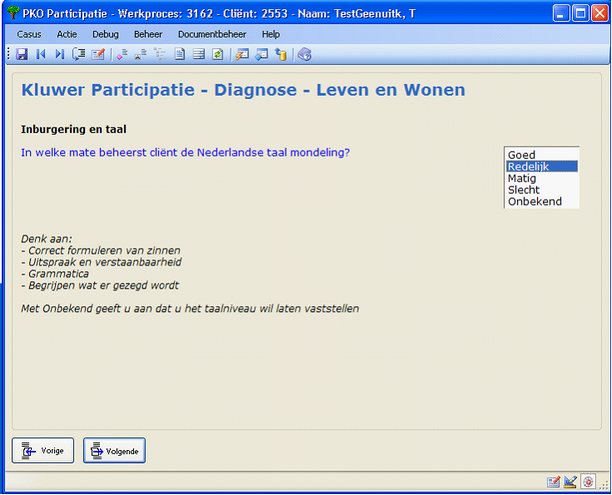This screenshot has height=495, width=612.
Task: Open the Actie menu
Action: click(x=67, y=34)
